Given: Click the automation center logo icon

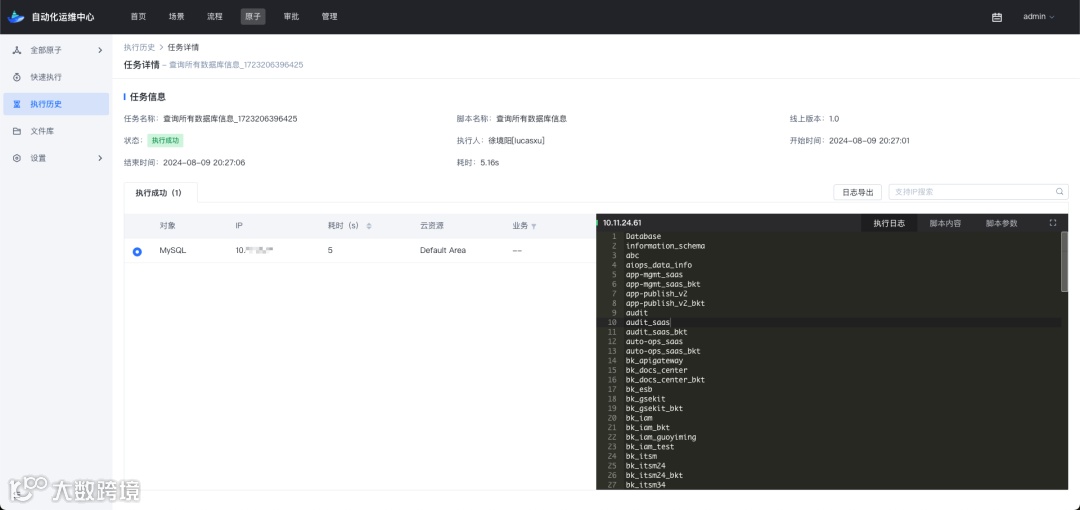Looking at the screenshot, I should click(x=16, y=17).
